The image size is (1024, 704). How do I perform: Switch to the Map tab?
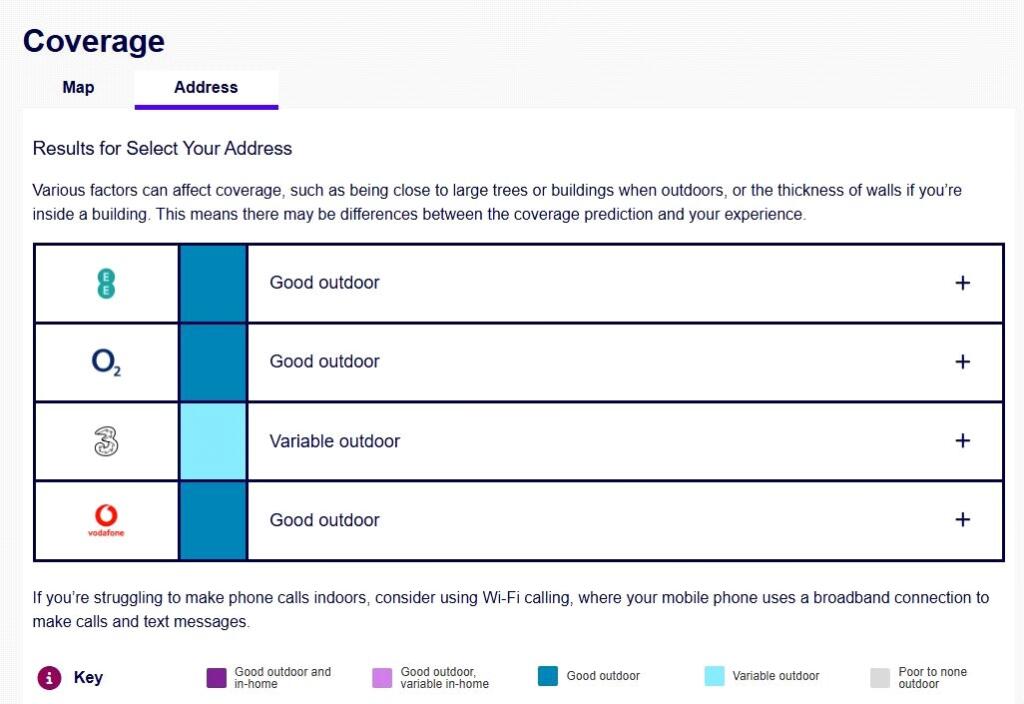(78, 88)
